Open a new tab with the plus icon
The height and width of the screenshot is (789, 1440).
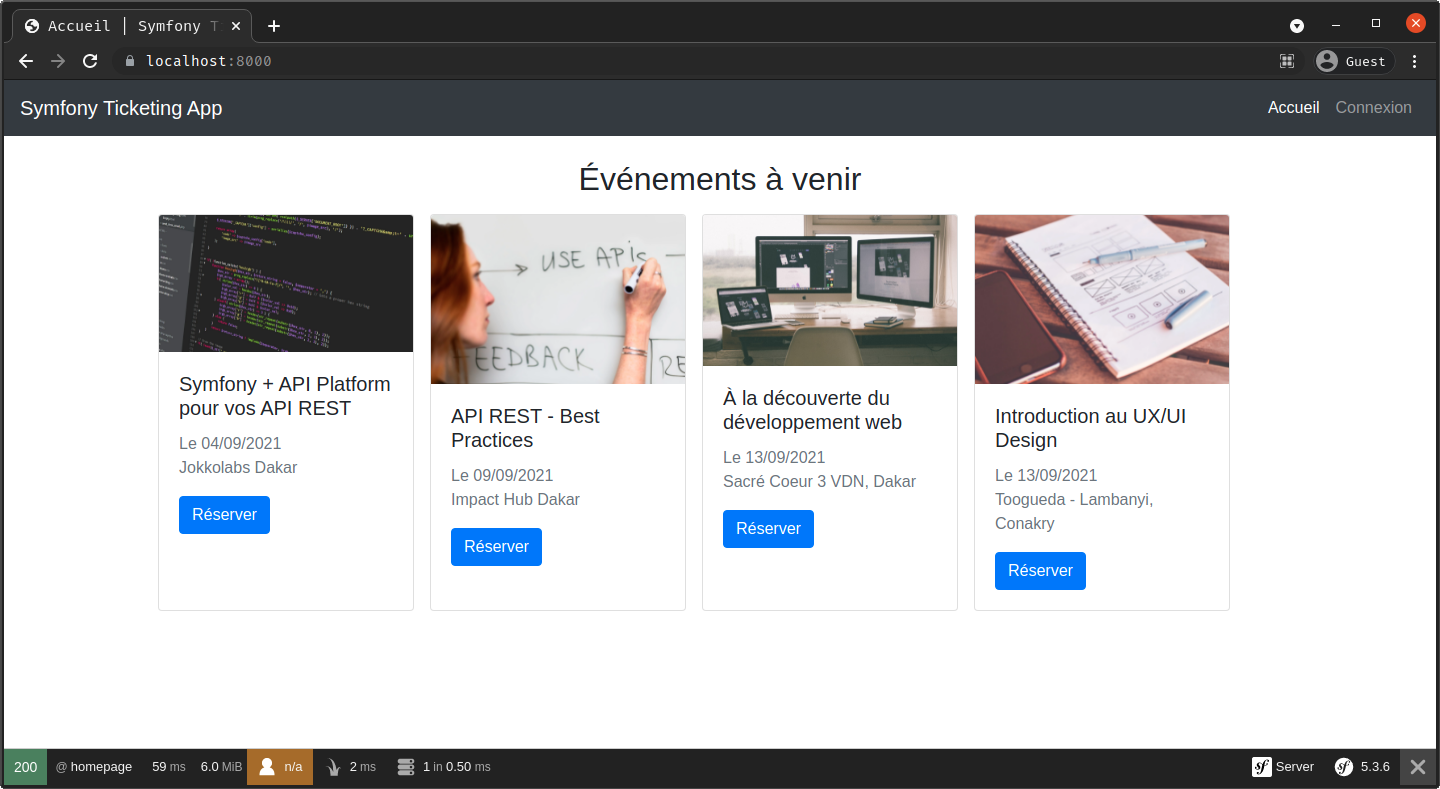274,26
